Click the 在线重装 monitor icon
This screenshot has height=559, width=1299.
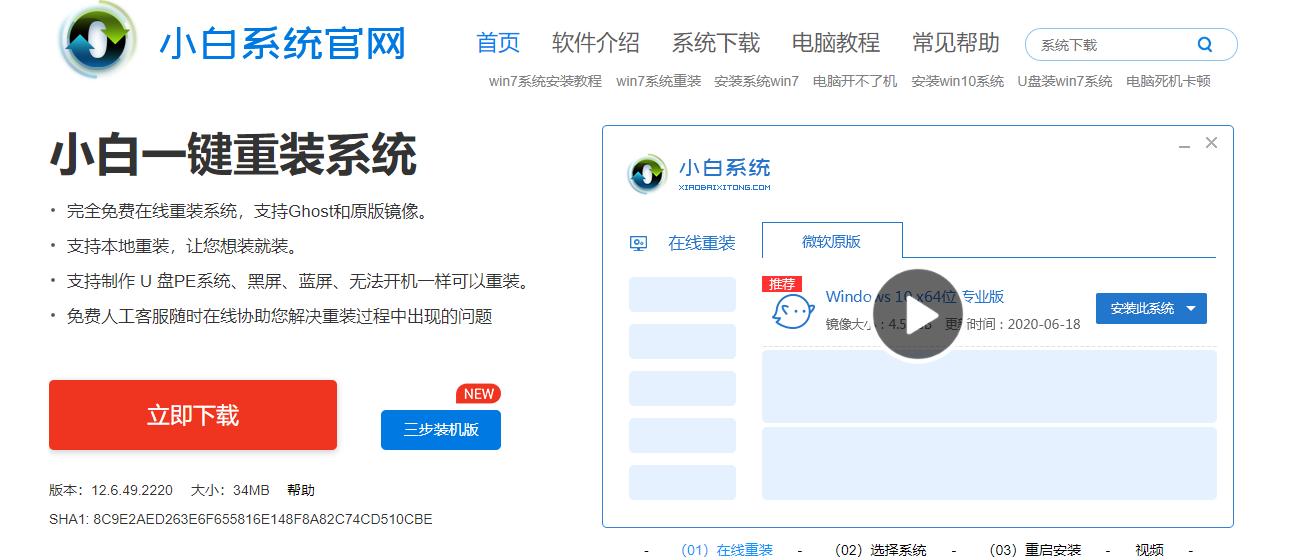pos(638,243)
